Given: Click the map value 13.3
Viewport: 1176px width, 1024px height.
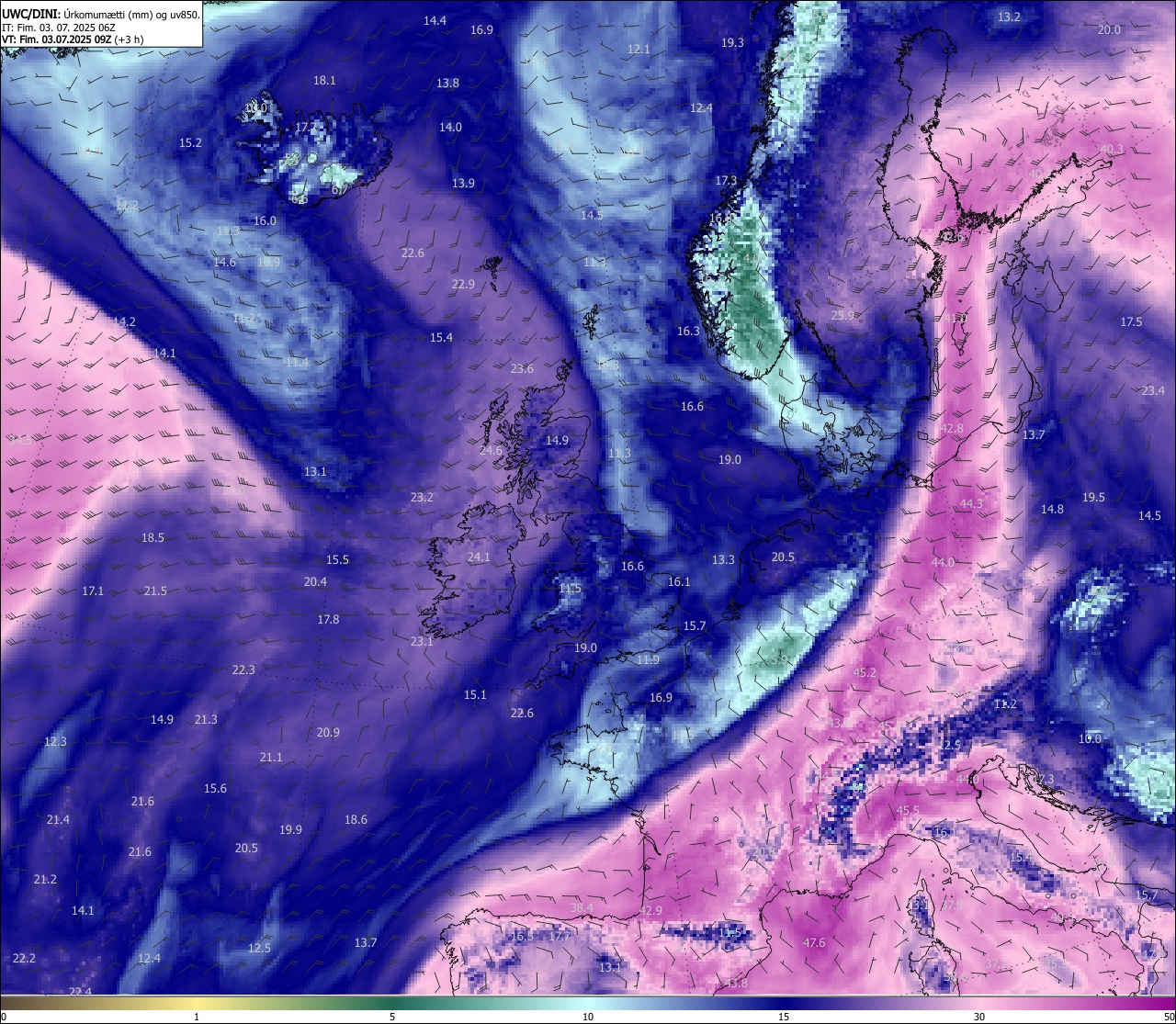Looking at the screenshot, I should tap(723, 559).
